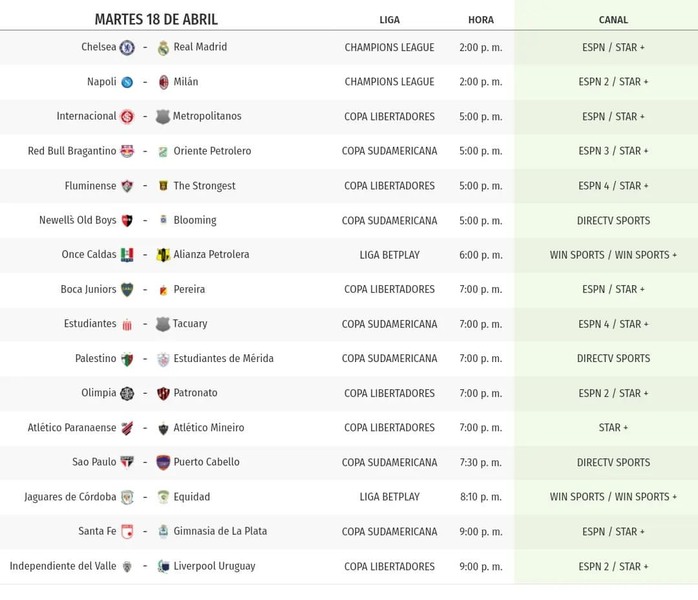This screenshot has height=600, width=698.
Task: Select the LIGA column header
Action: [x=390, y=20]
